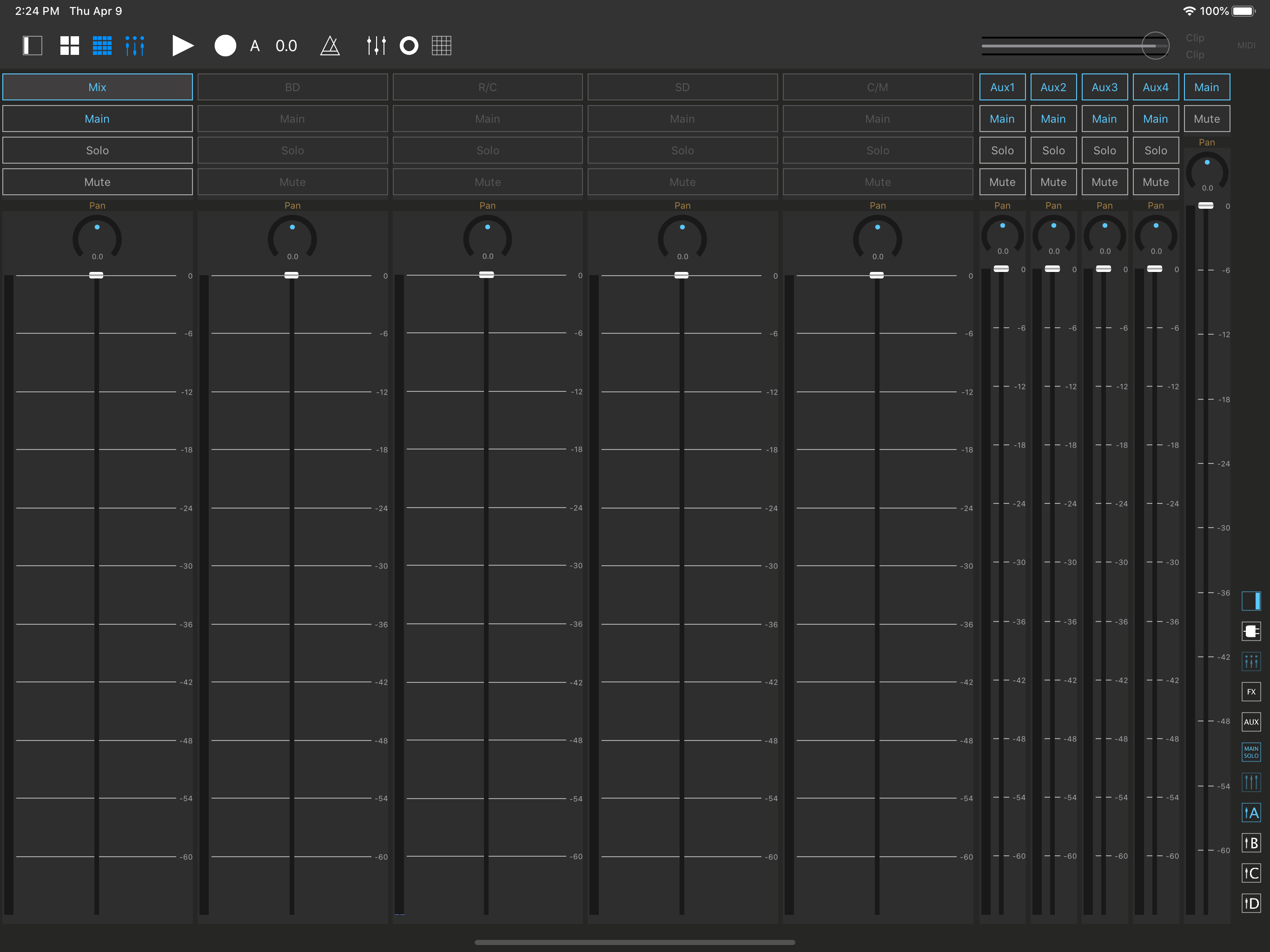Solo the Aux1 channel
The image size is (1270, 952).
pyautogui.click(x=1002, y=151)
